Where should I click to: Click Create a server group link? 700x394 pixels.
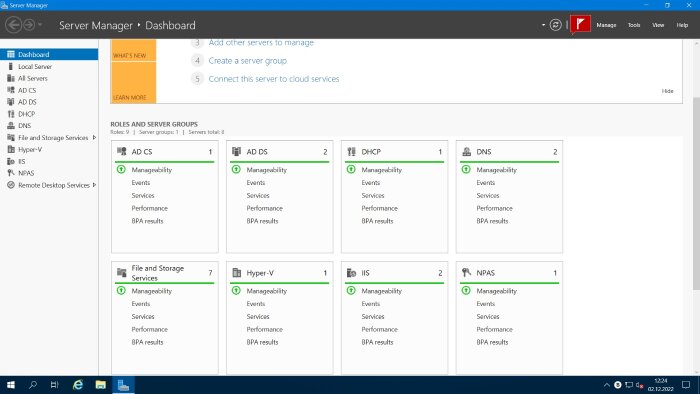coord(248,61)
